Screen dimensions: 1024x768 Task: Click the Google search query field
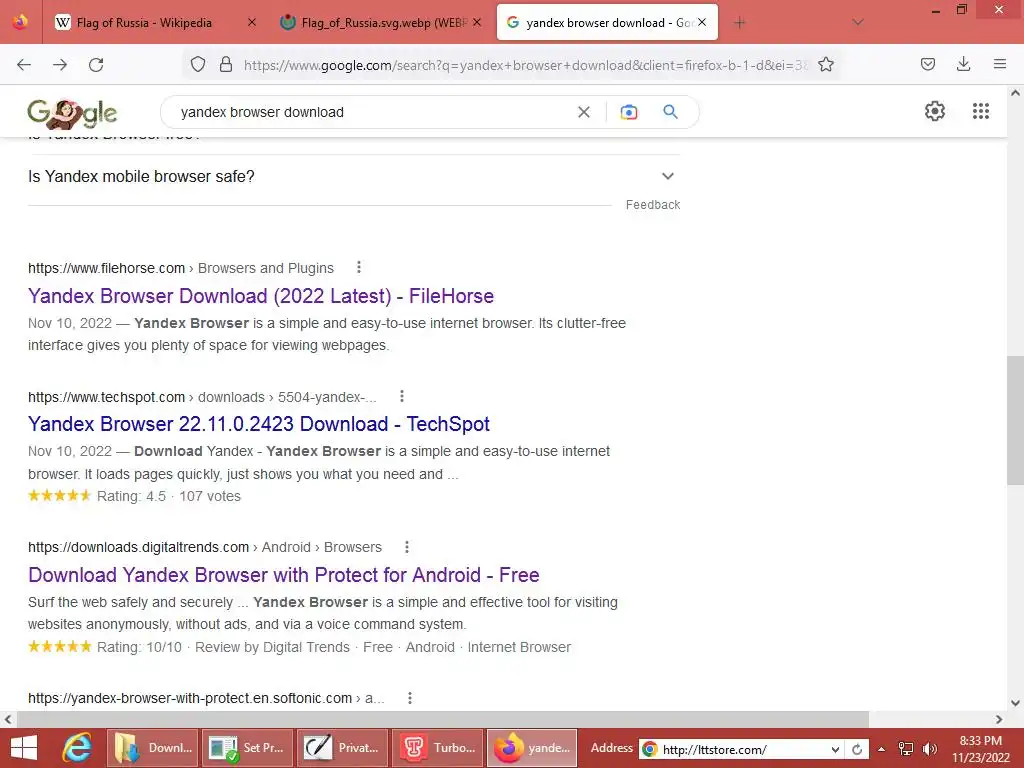tap(372, 112)
